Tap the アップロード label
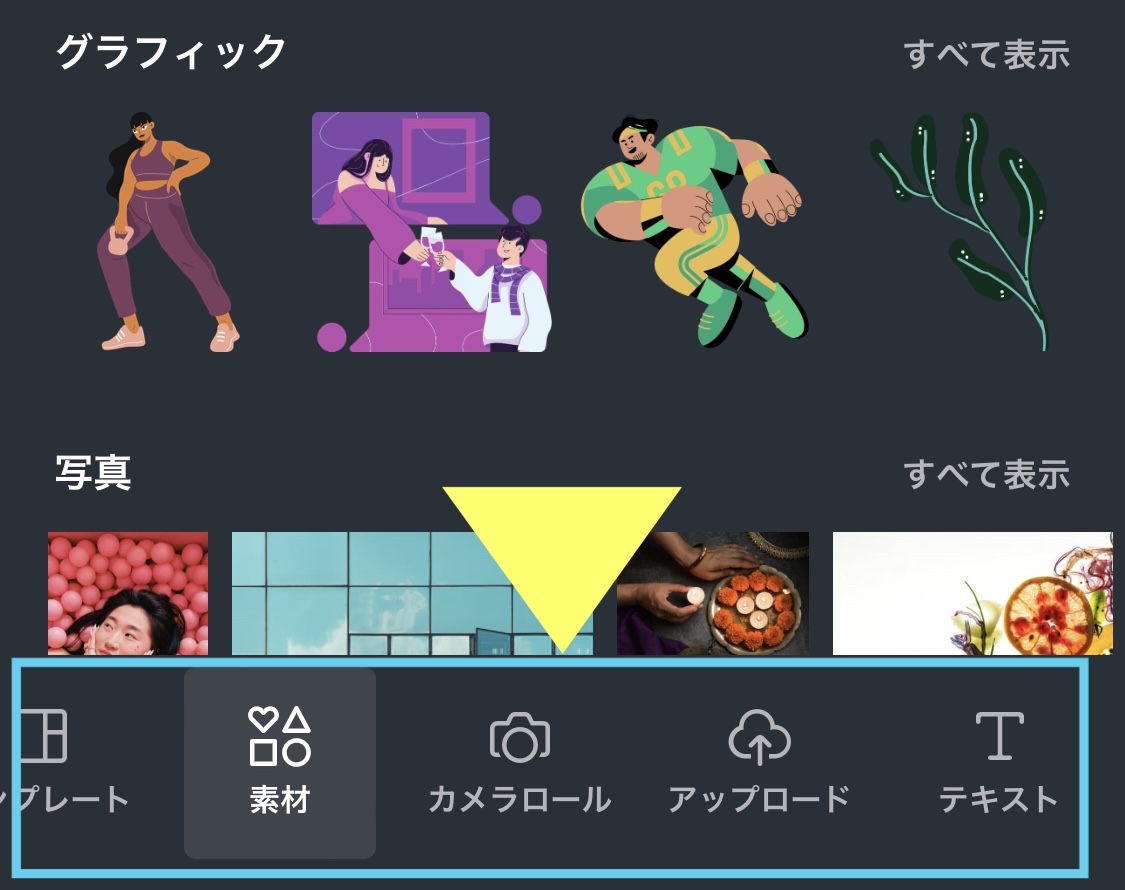This screenshot has width=1125, height=890. pos(759,800)
